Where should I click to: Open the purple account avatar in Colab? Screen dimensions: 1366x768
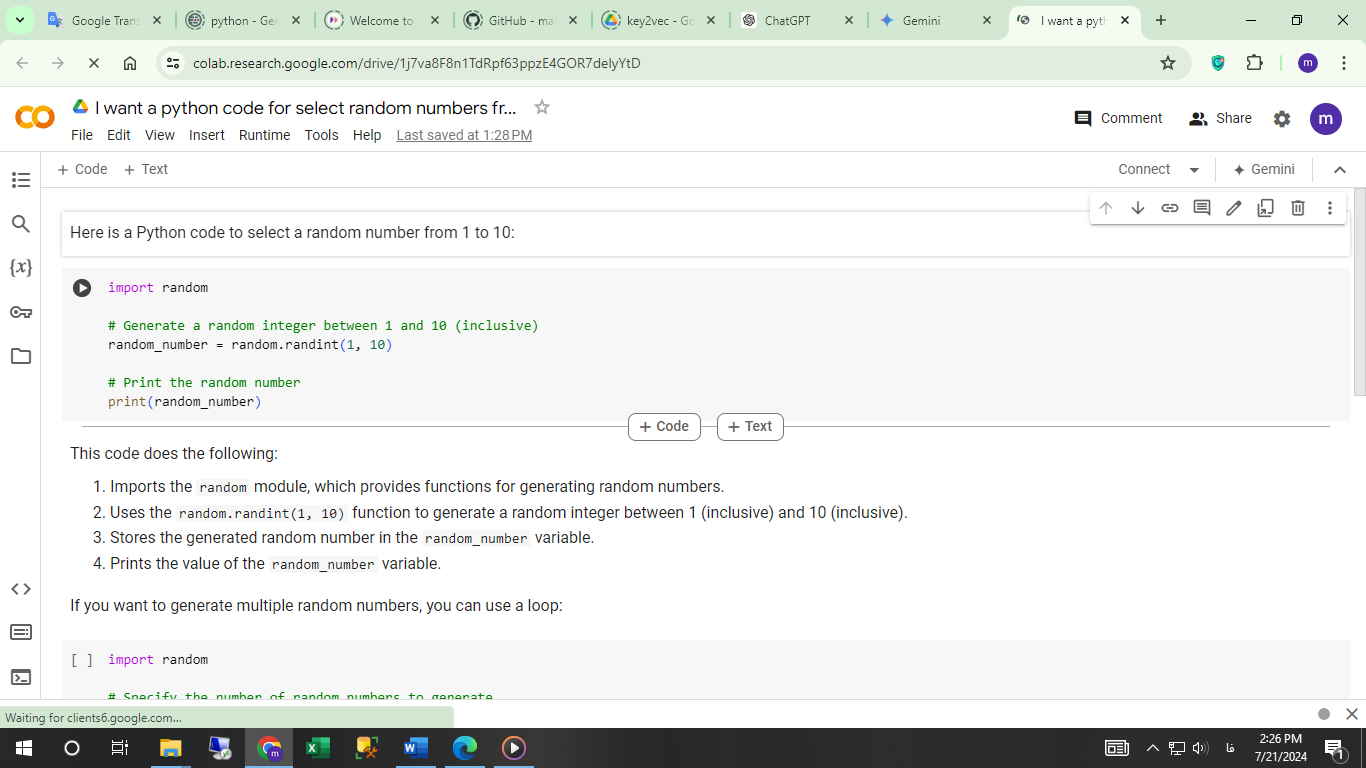1326,118
